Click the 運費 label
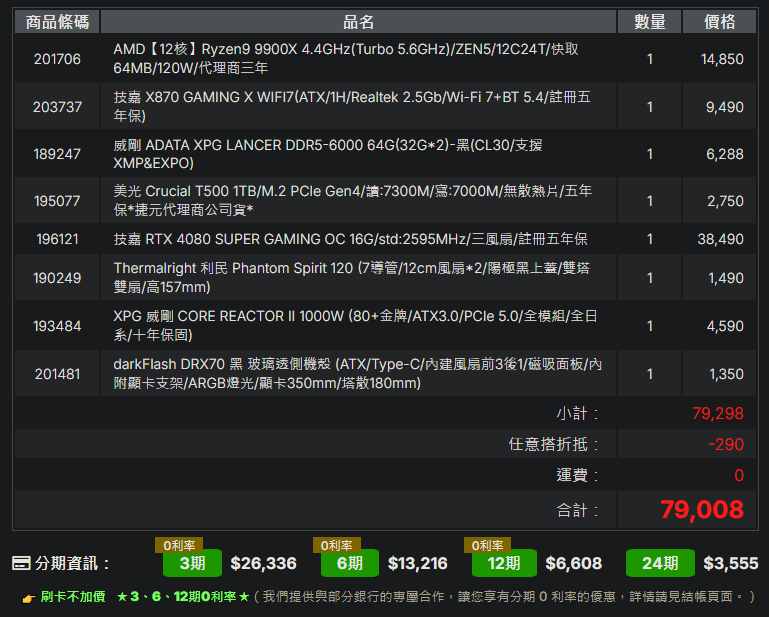This screenshot has width=769, height=617. pyautogui.click(x=577, y=475)
